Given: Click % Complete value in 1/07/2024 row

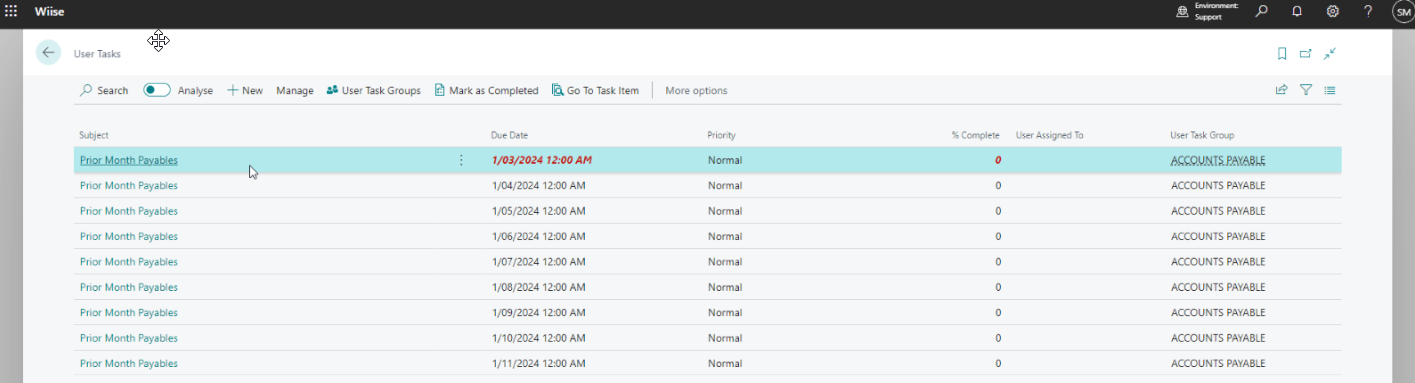Looking at the screenshot, I should tap(997, 262).
